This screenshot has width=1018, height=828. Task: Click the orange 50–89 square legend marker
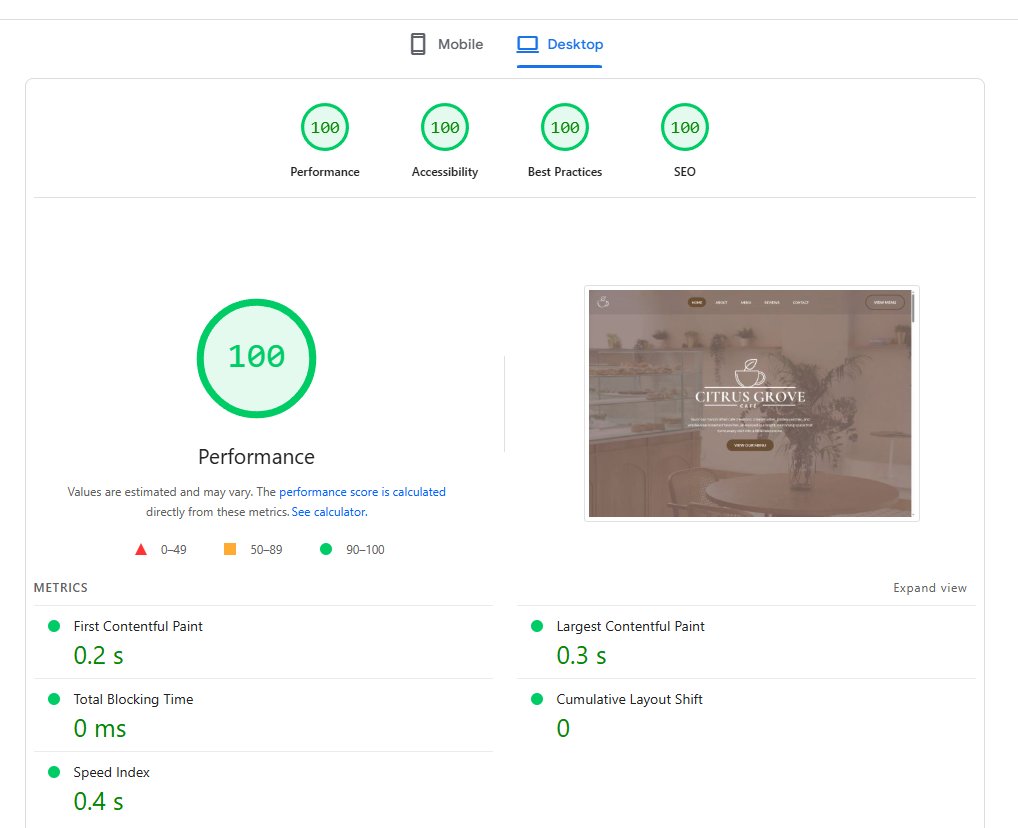(229, 548)
